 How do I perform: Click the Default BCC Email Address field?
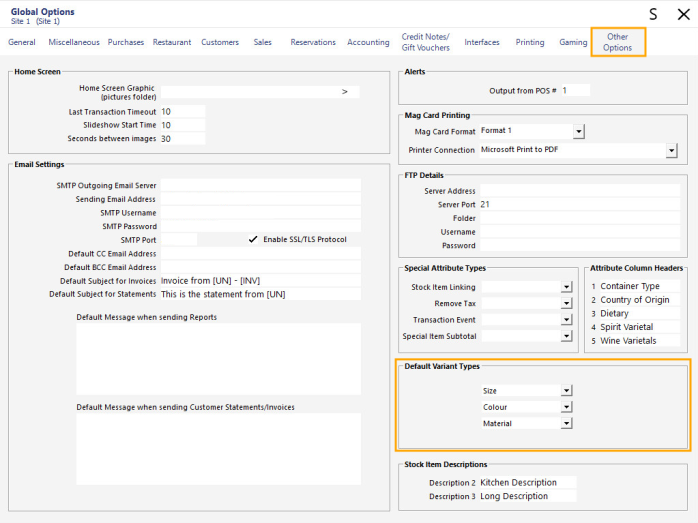click(260, 268)
